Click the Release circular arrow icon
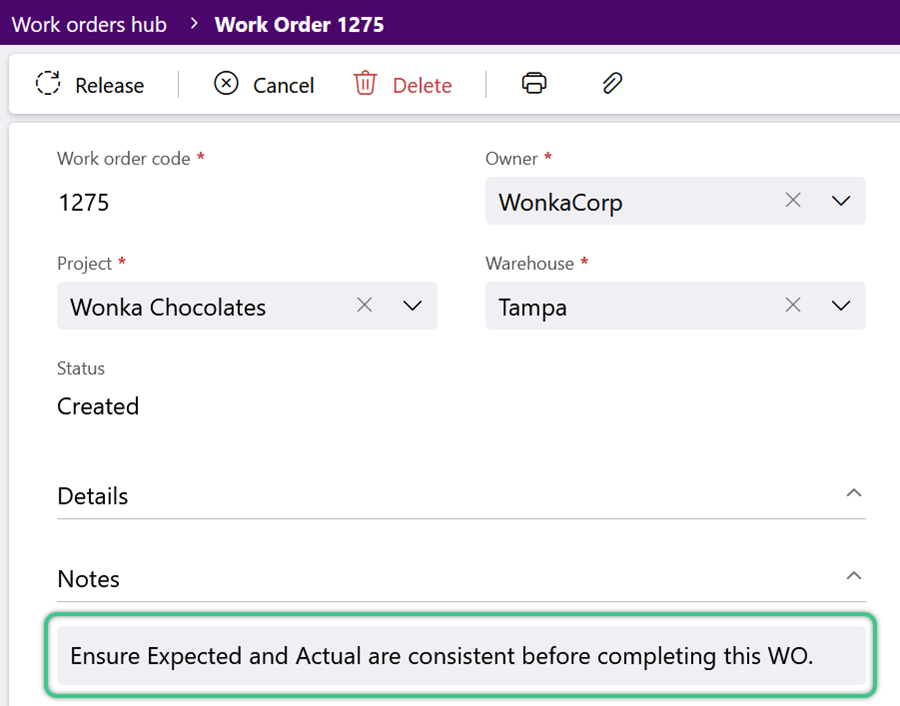This screenshot has width=900, height=706. [48, 83]
